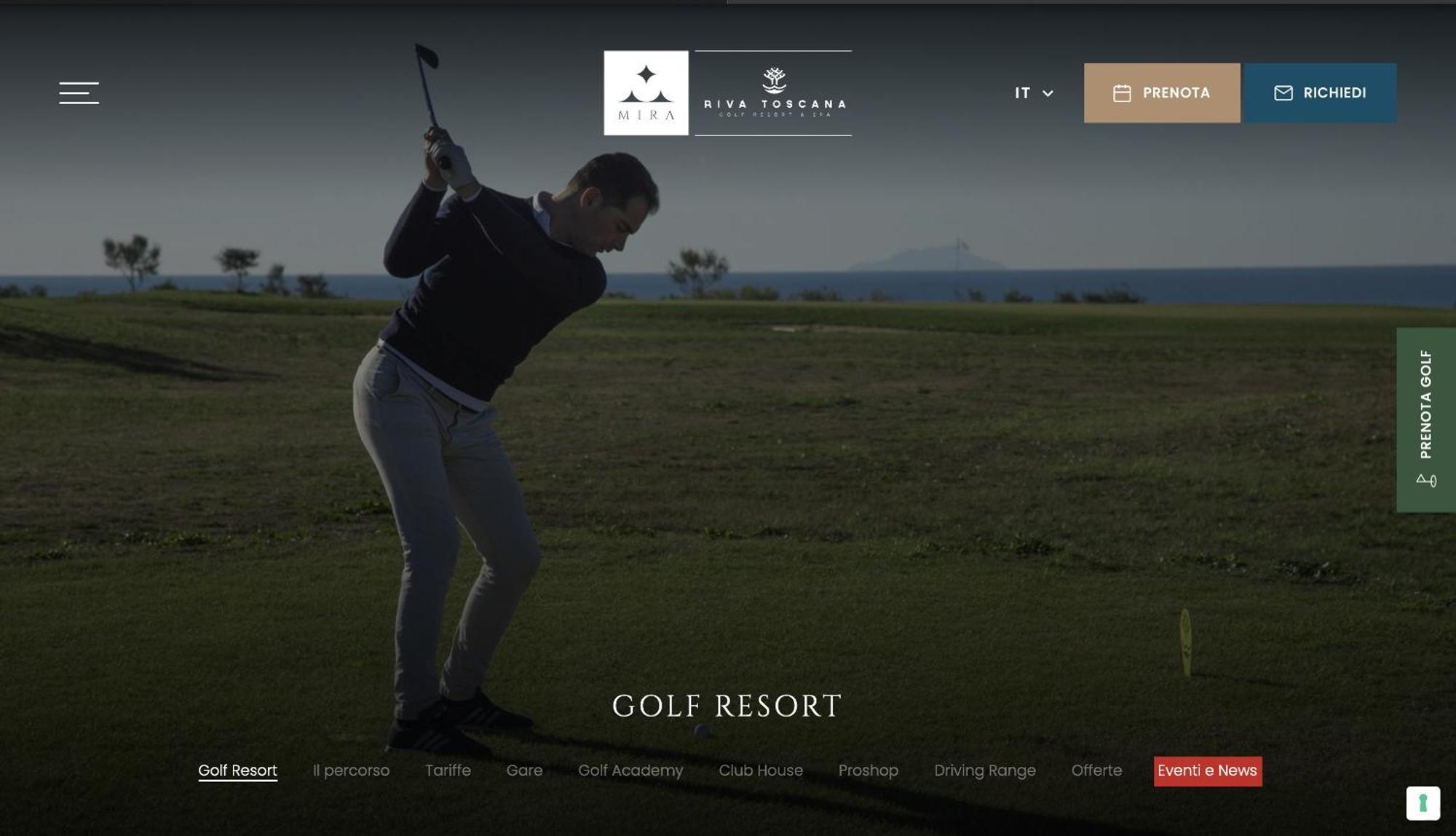Open the green cookie preferences icon
Image resolution: width=1456 pixels, height=836 pixels.
[1423, 803]
